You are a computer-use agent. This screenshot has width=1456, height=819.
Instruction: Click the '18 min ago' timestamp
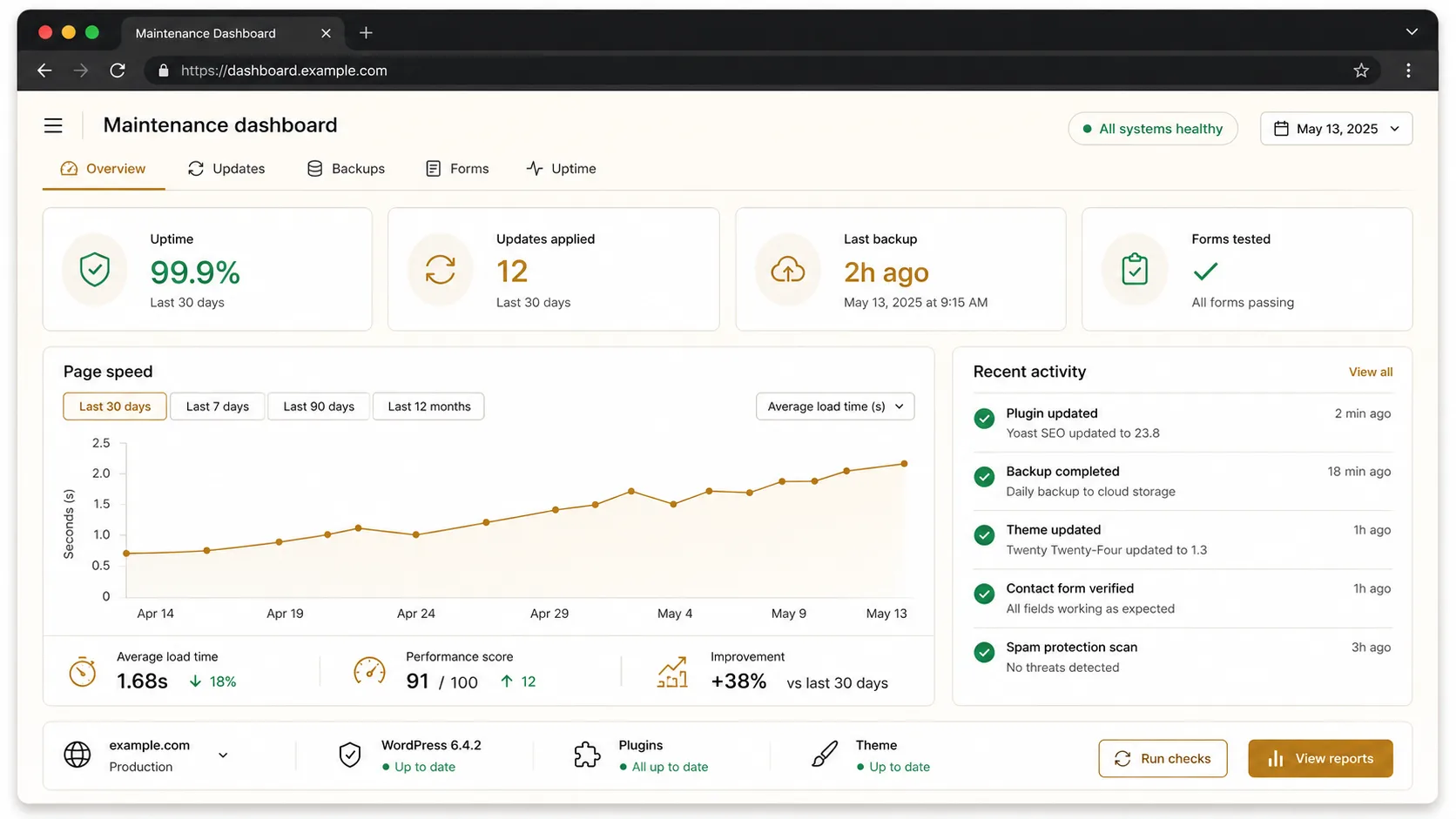(1358, 472)
